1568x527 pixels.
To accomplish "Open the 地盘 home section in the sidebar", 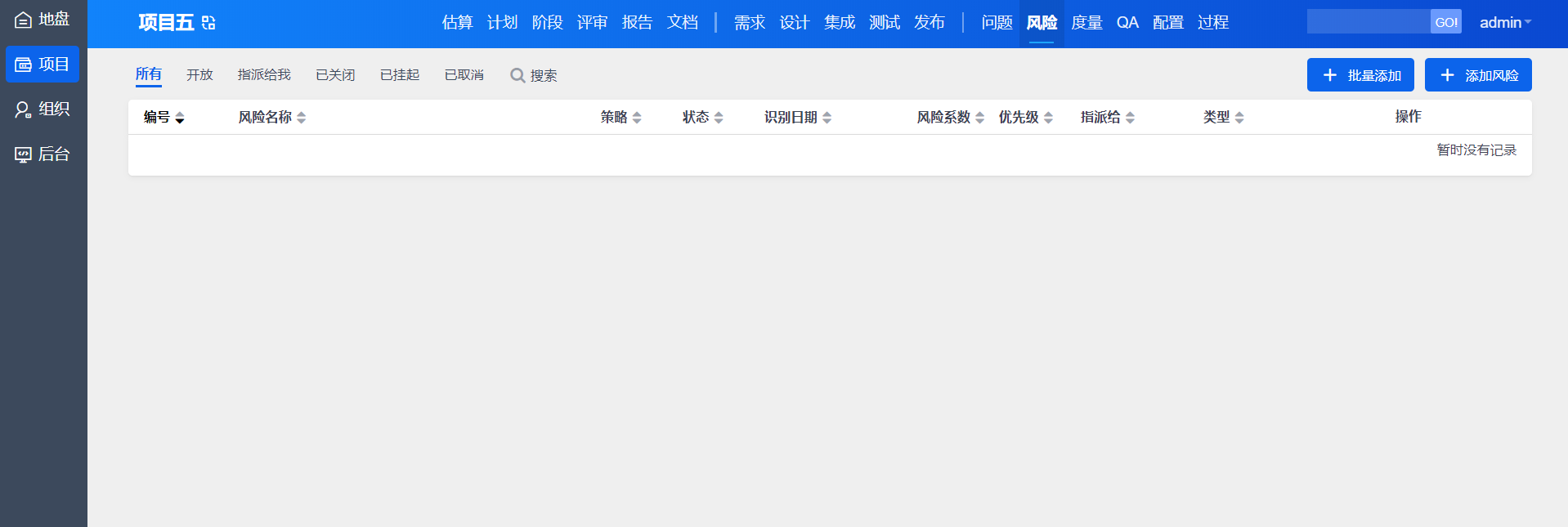I will pyautogui.click(x=43, y=19).
